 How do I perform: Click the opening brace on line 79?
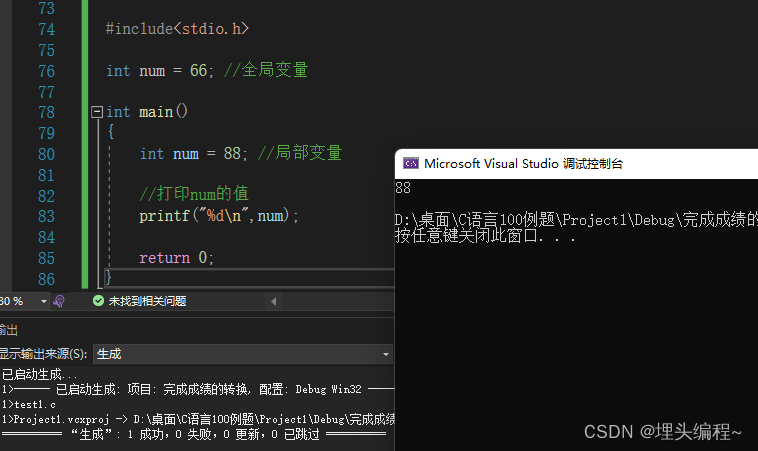pyautogui.click(x=111, y=131)
